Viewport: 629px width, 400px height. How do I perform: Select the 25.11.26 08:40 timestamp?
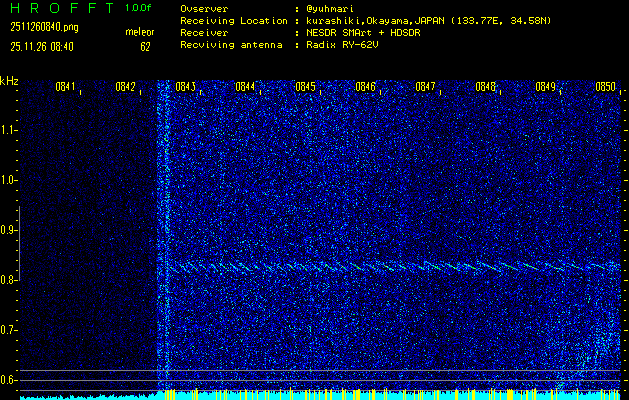tap(42, 46)
